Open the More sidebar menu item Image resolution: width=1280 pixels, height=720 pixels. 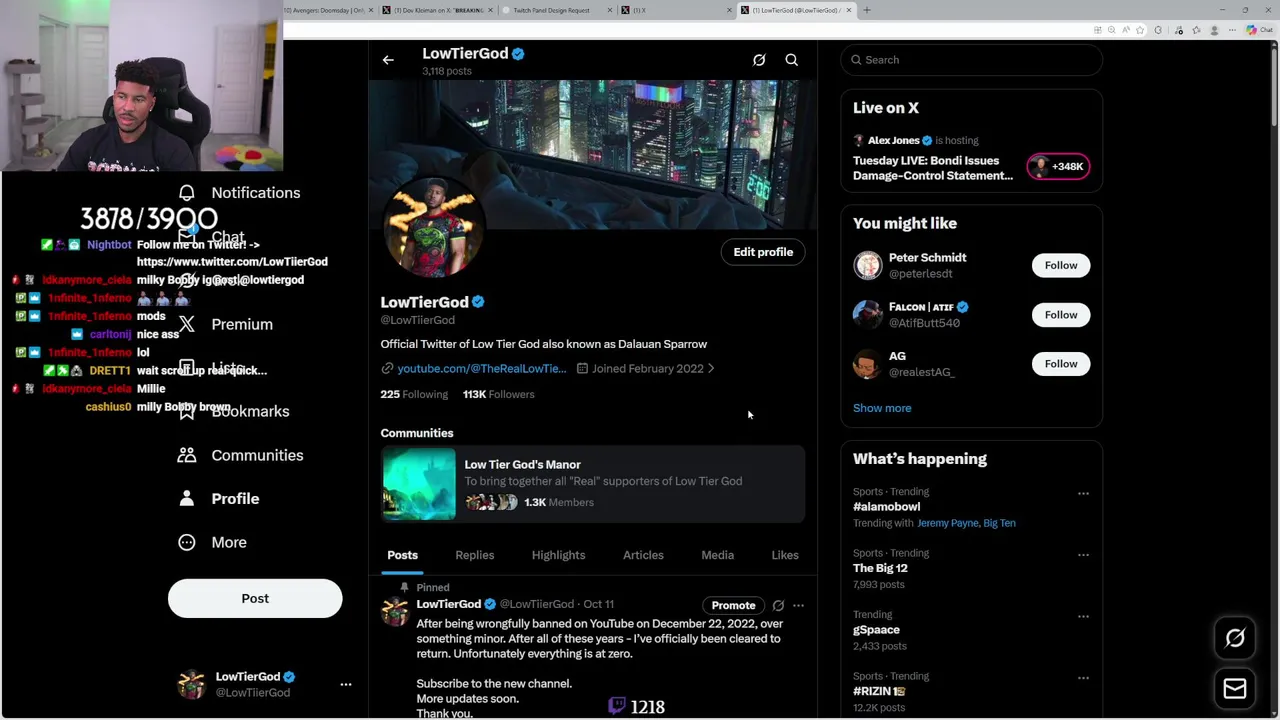pos(229,542)
